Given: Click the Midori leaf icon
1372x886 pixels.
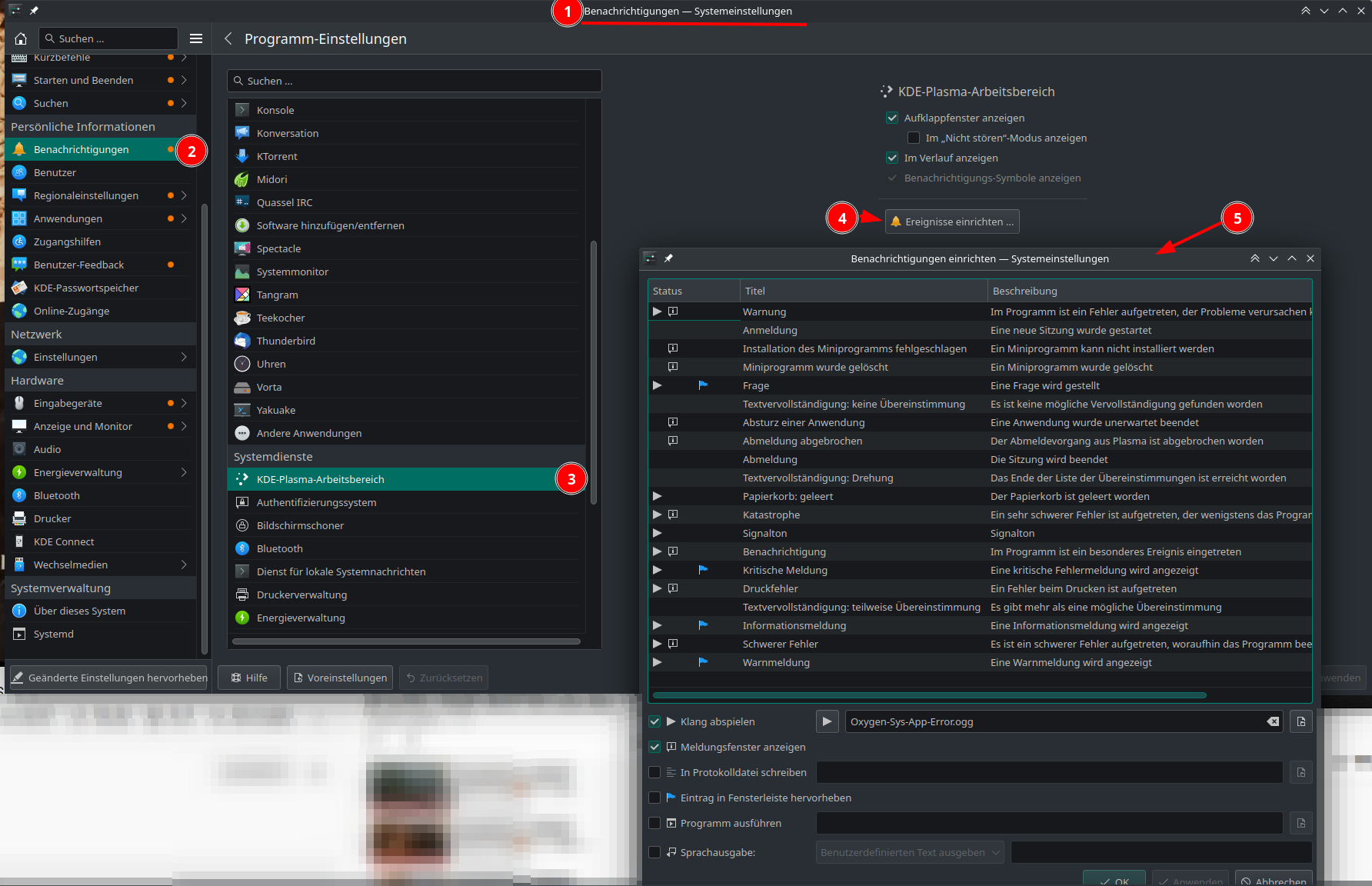Looking at the screenshot, I should 242,179.
